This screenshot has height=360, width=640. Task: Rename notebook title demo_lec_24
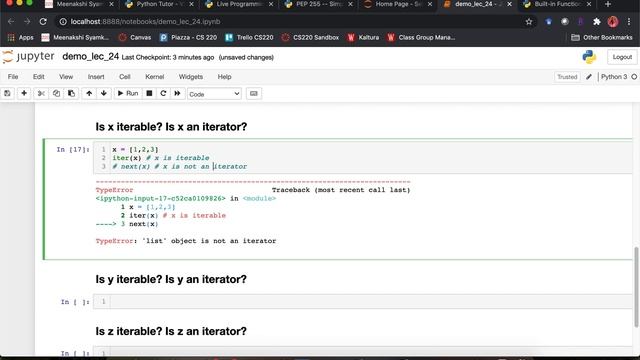point(91,57)
